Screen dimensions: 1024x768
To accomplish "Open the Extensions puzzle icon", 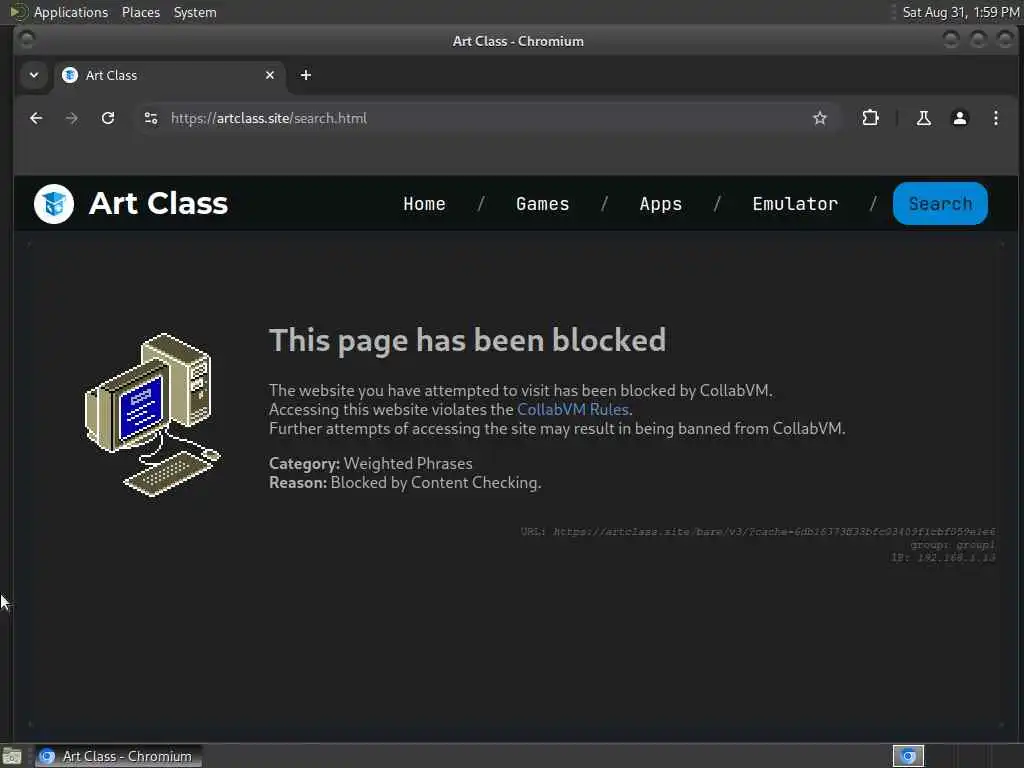I will pyautogui.click(x=870, y=118).
